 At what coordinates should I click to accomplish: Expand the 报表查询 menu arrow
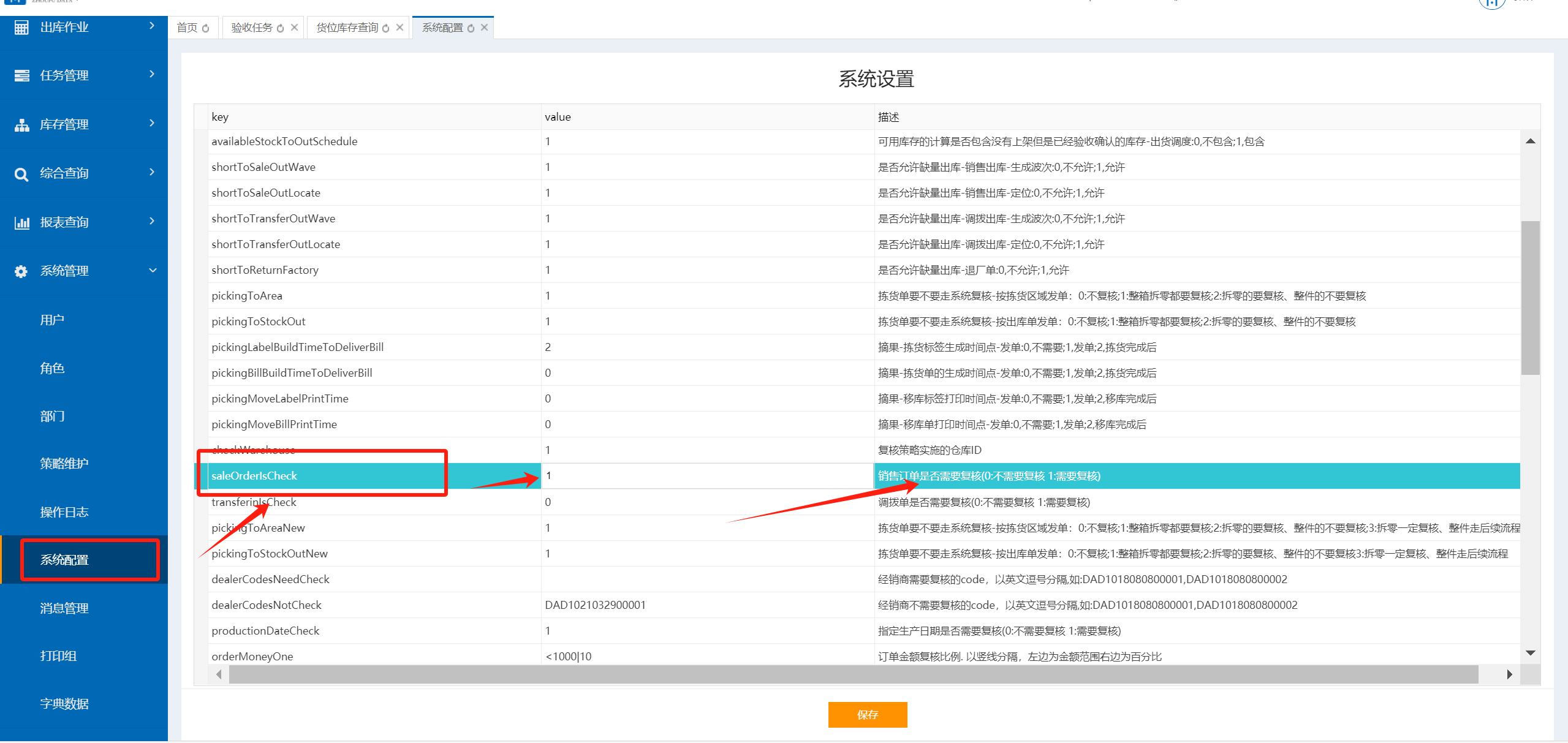(x=152, y=221)
